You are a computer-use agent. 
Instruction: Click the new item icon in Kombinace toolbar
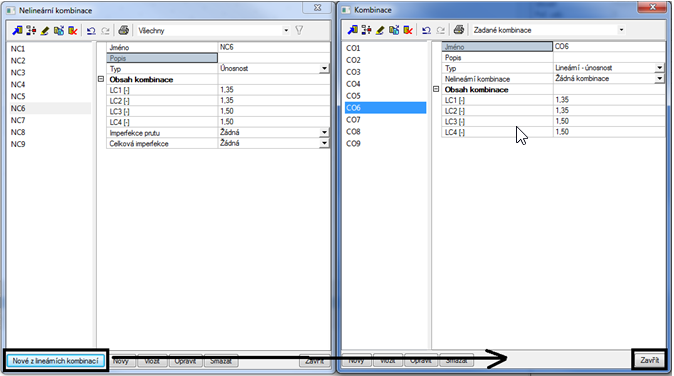pos(352,30)
